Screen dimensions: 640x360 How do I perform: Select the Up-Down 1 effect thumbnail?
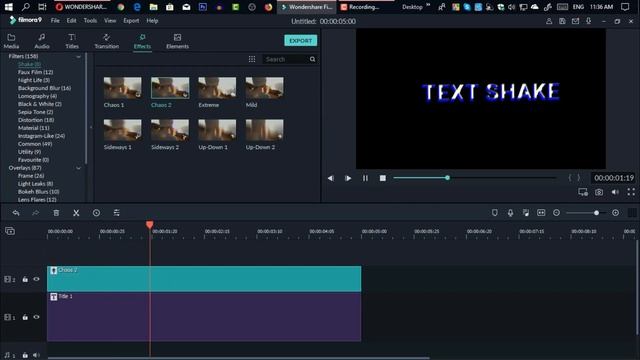[217, 130]
